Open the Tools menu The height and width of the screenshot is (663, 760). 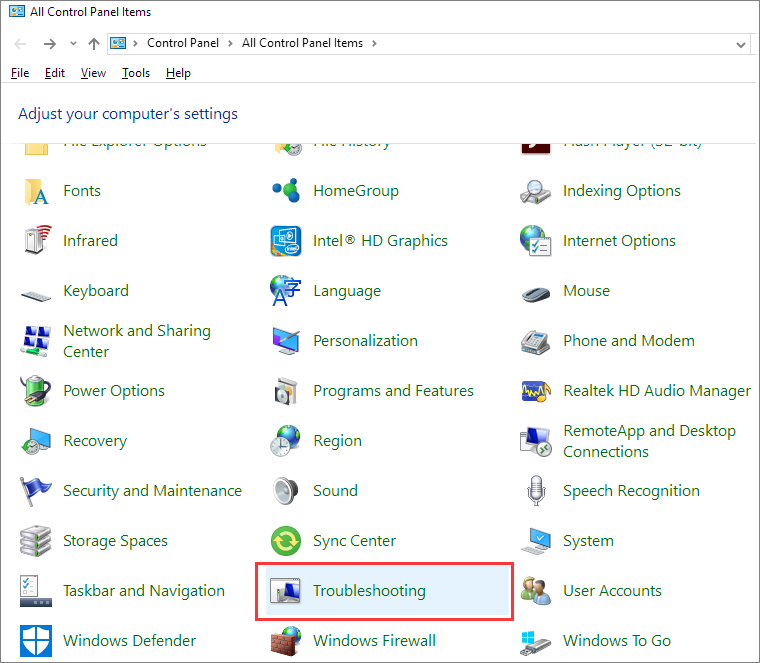[x=136, y=73]
